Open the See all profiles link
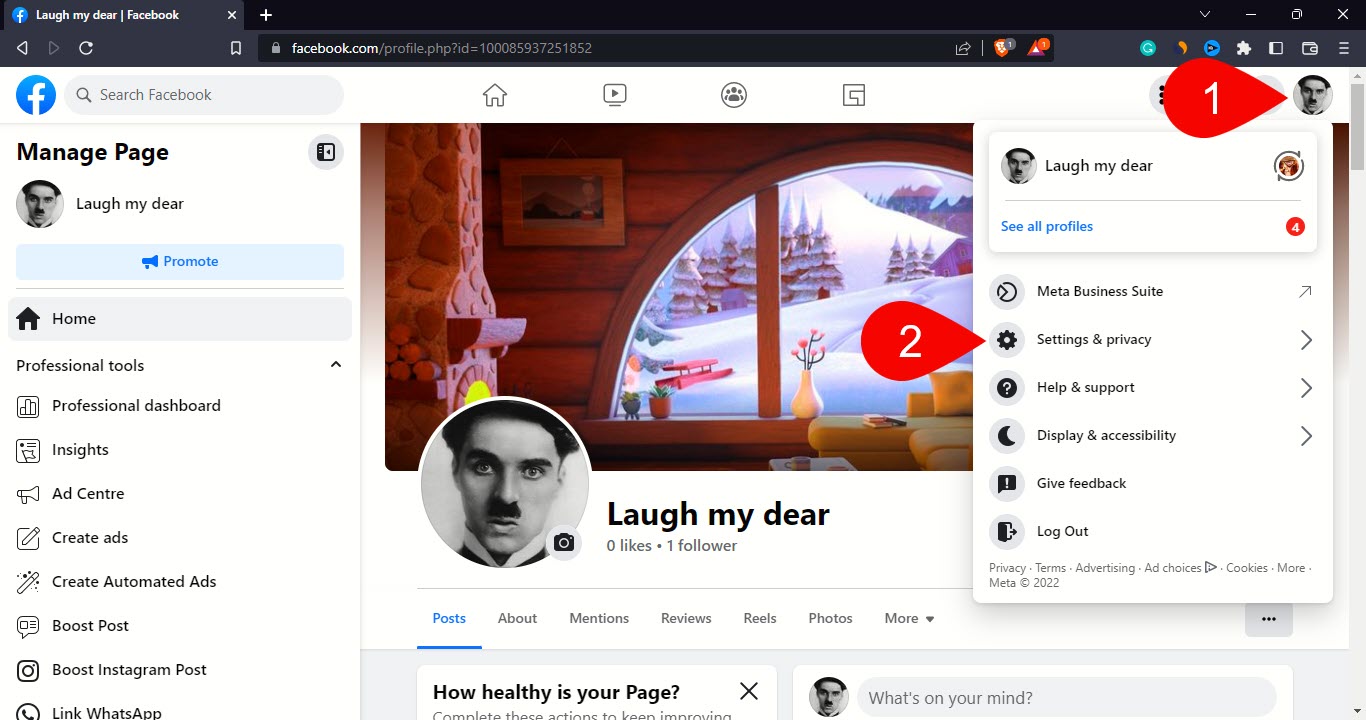The height and width of the screenshot is (720, 1366). [x=1046, y=226]
